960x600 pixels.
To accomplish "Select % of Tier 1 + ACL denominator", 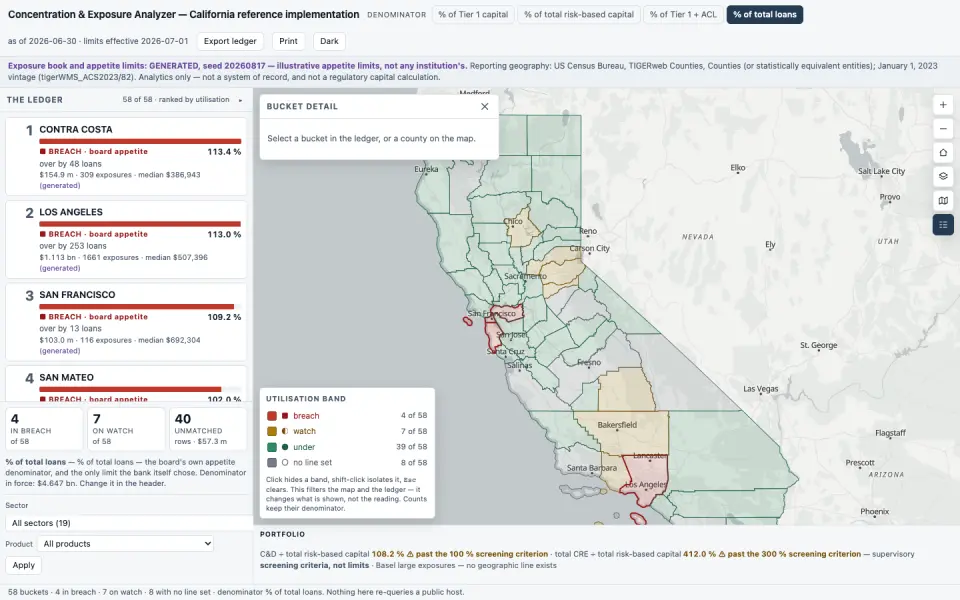I will [x=683, y=15].
